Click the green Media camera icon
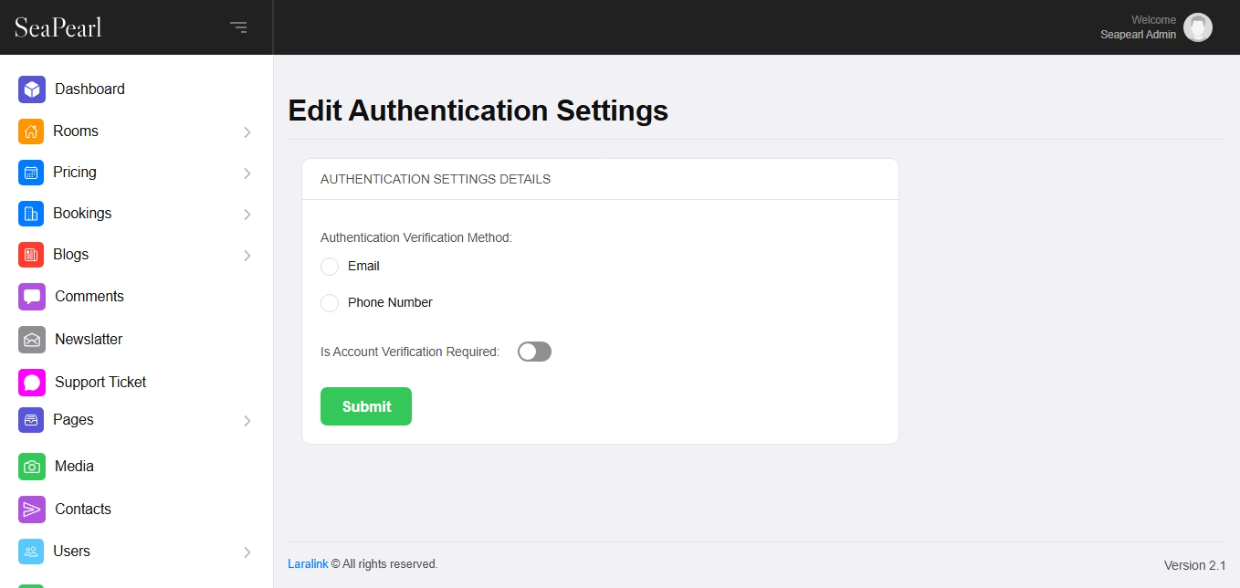This screenshot has width=1240, height=588. (x=32, y=467)
